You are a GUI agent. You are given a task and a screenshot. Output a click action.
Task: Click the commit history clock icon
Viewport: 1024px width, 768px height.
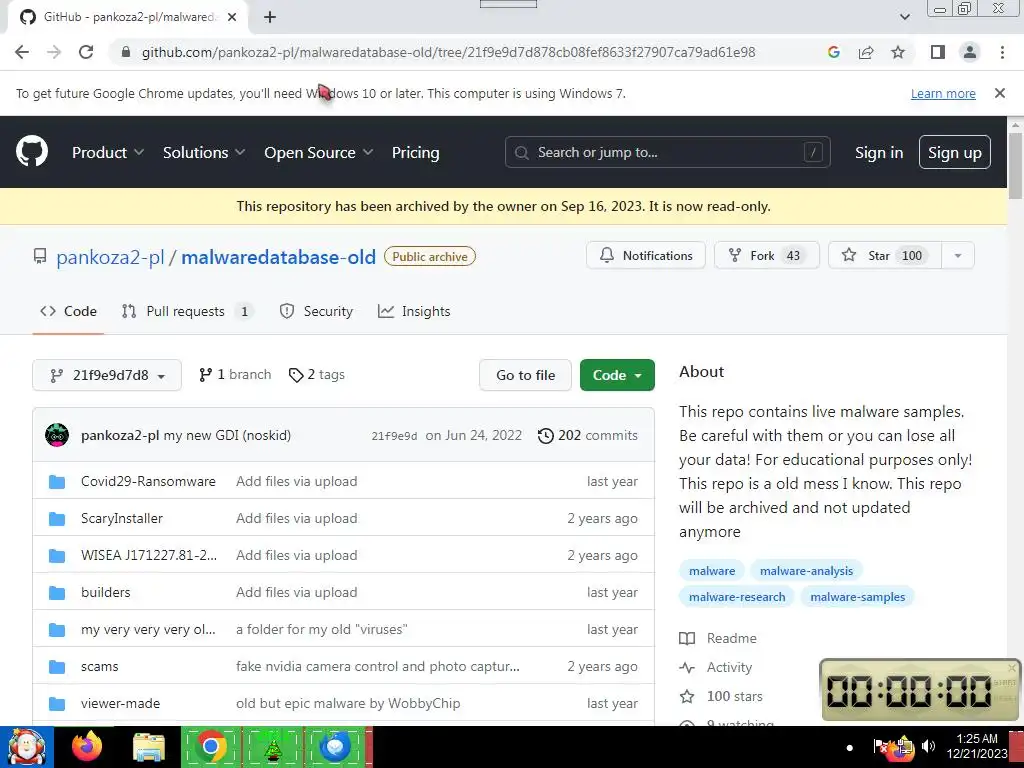tap(545, 436)
